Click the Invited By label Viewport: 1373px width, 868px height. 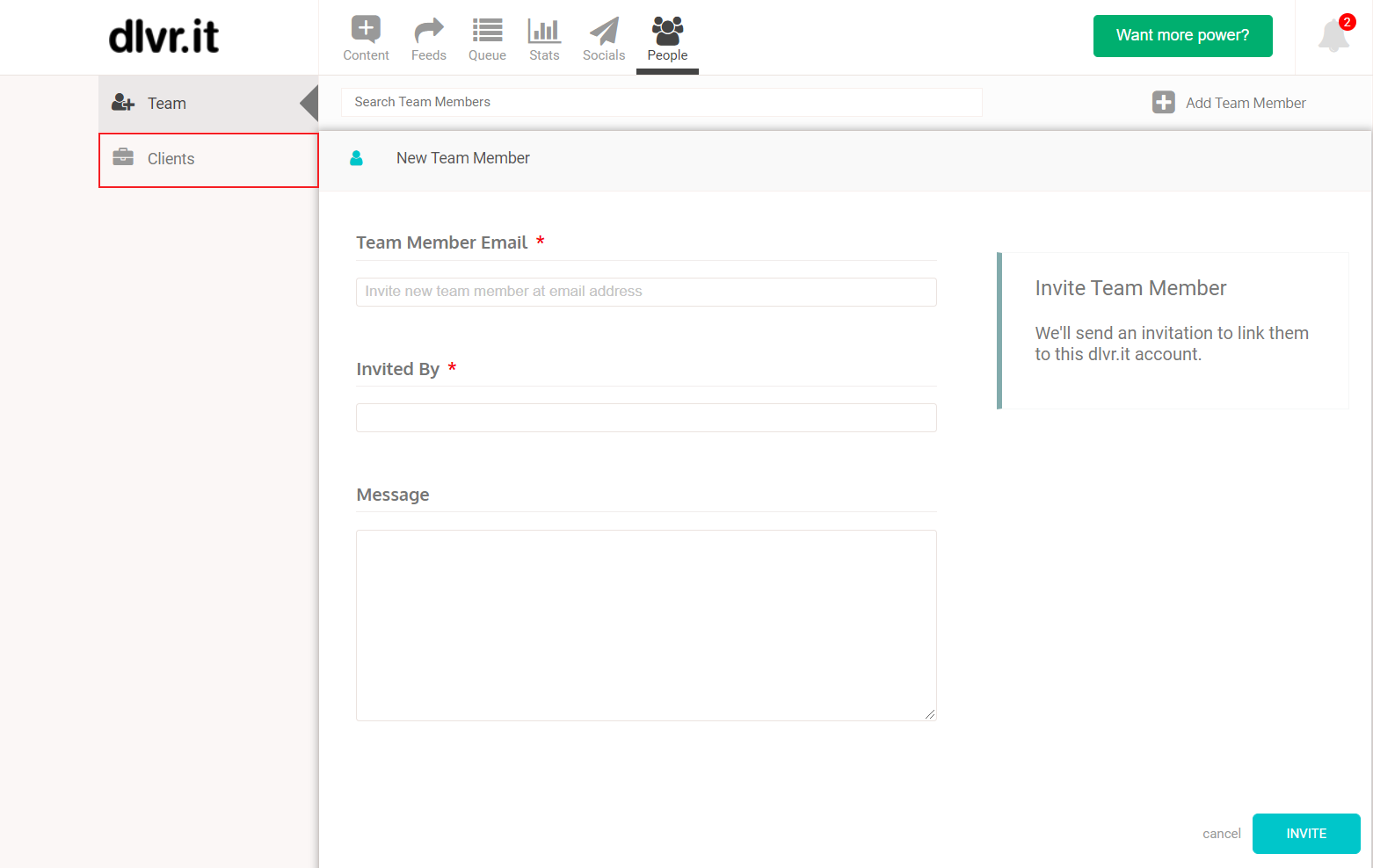397,369
